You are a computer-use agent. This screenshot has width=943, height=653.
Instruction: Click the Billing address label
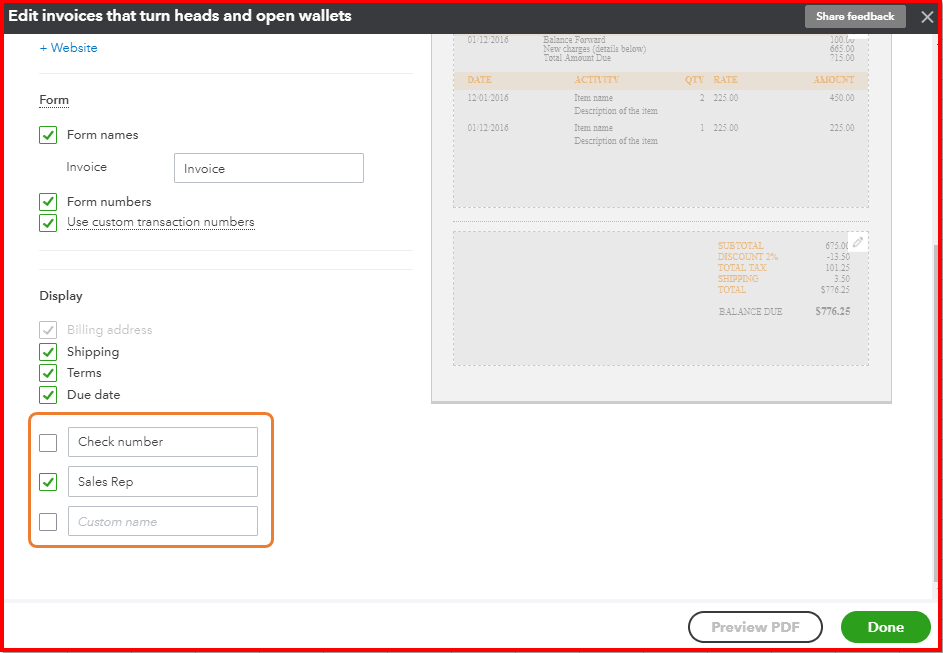click(109, 330)
